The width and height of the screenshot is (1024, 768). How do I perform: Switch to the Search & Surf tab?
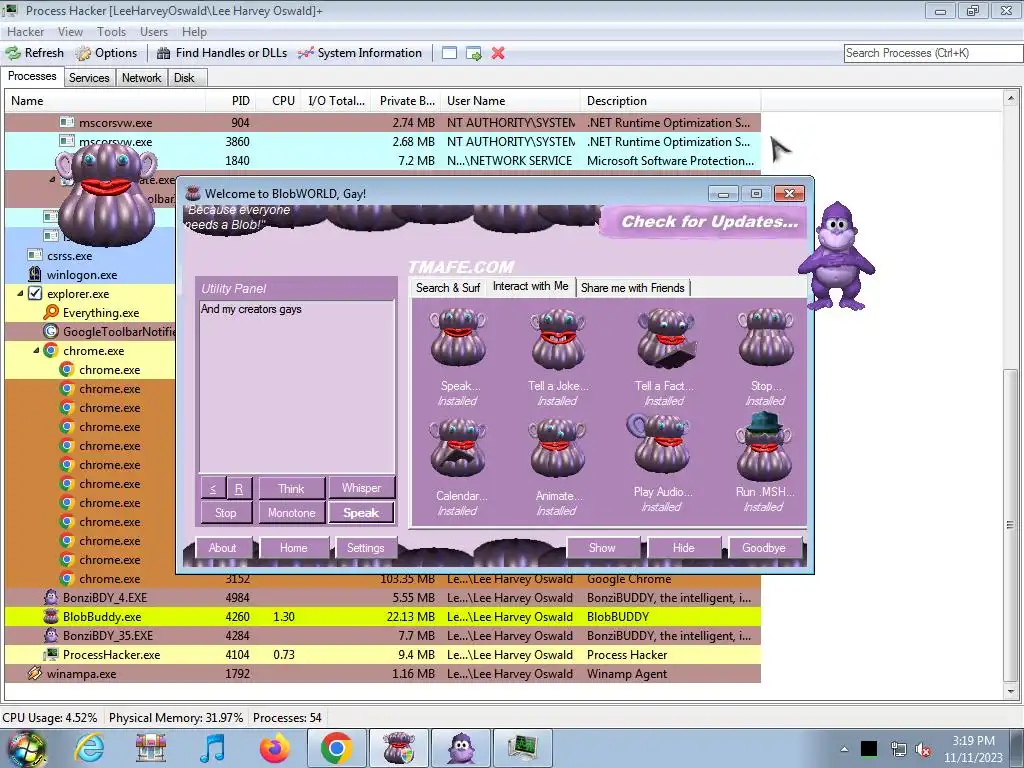point(448,288)
